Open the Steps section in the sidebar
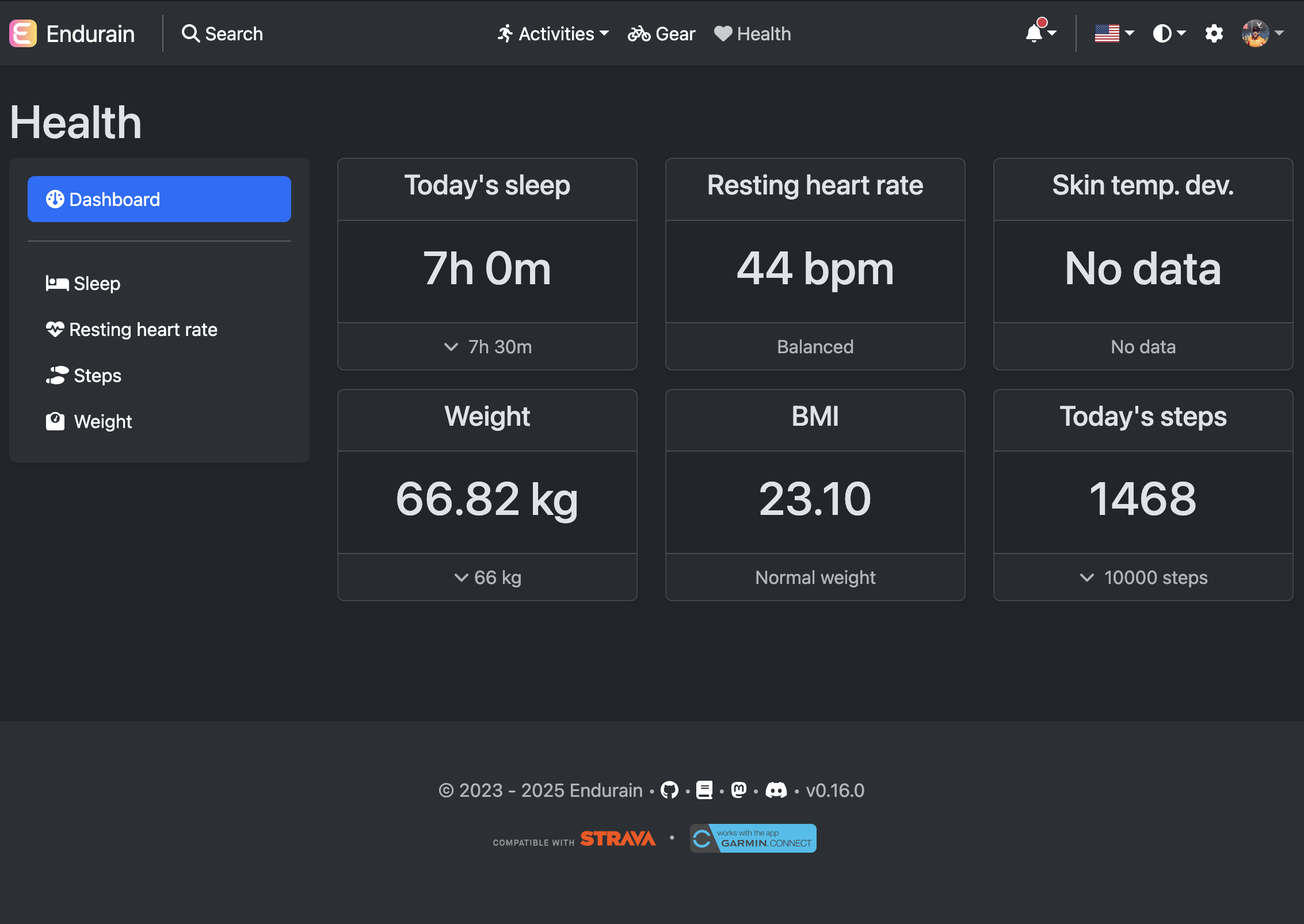 tap(97, 375)
